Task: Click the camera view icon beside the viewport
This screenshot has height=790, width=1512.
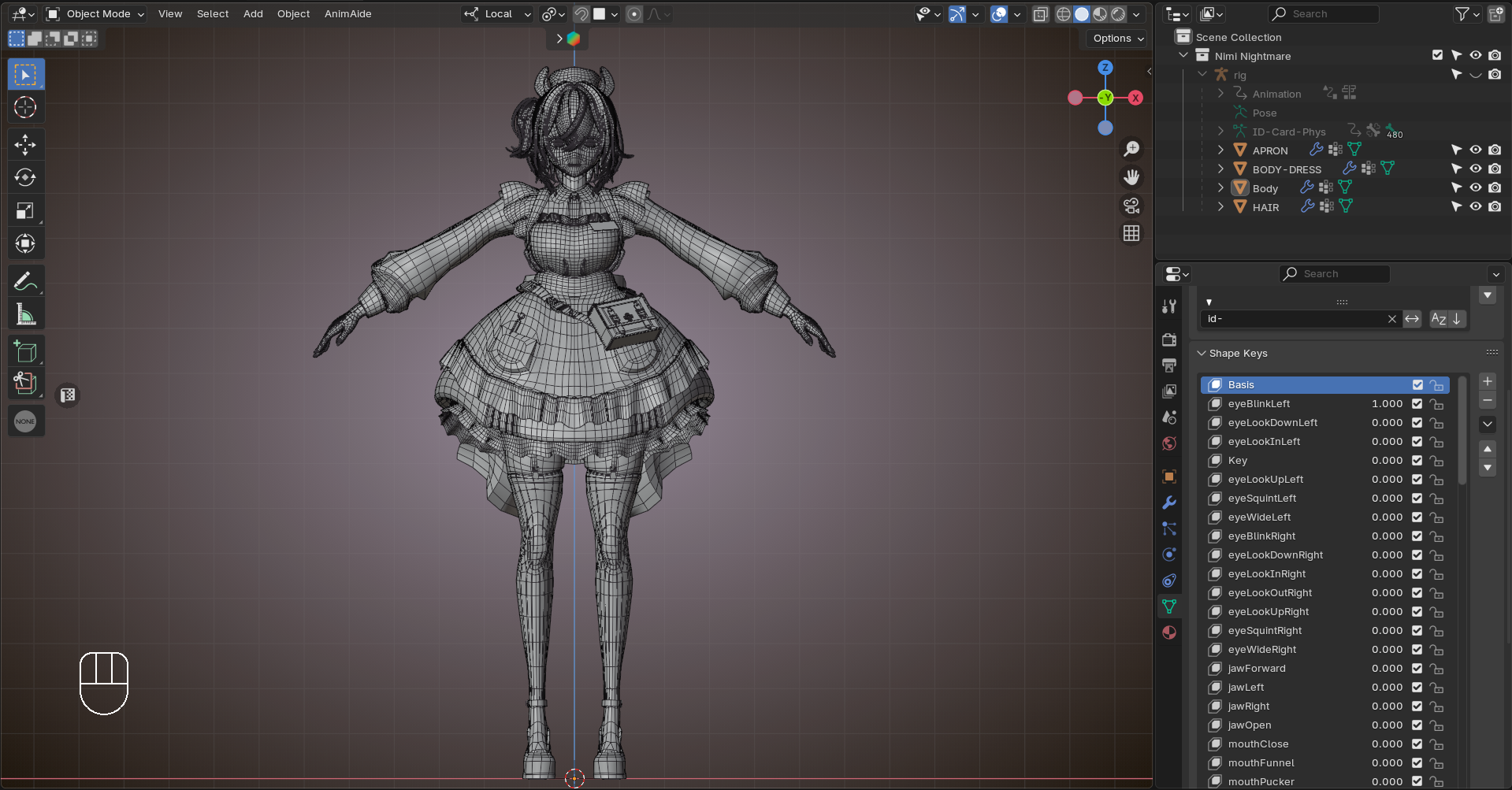Action: coord(1131,206)
